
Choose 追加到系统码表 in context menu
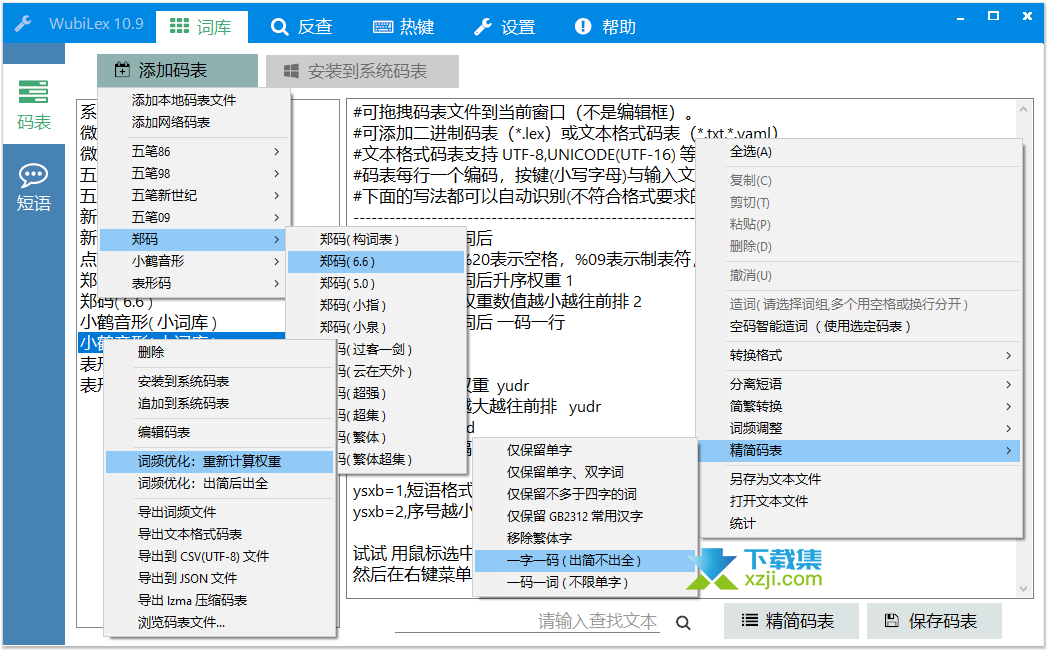218,403
